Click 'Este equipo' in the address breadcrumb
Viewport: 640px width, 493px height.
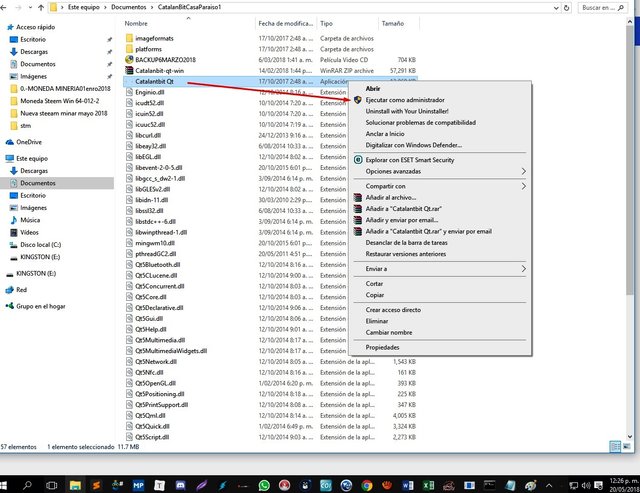84,7
